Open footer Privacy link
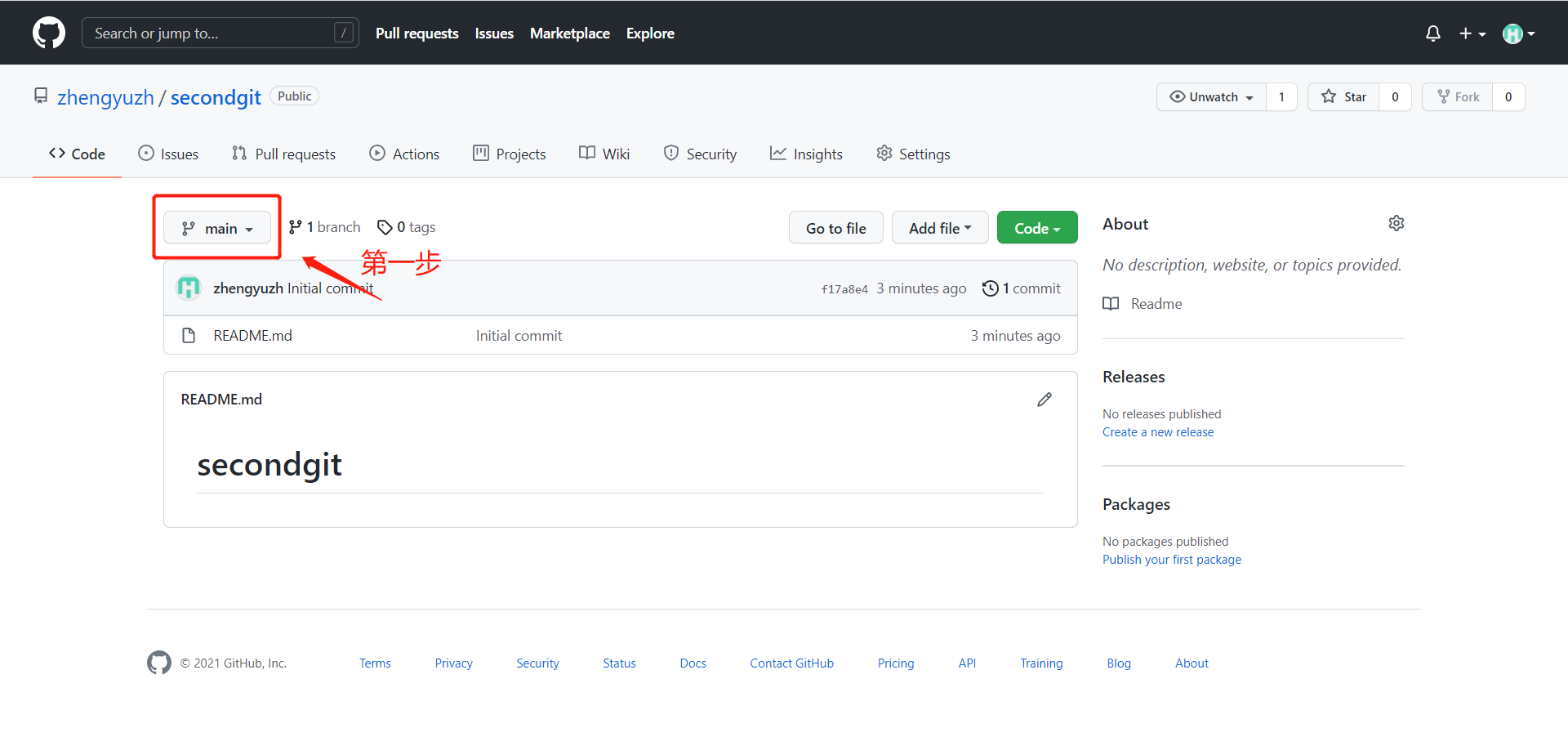 pyautogui.click(x=453, y=663)
